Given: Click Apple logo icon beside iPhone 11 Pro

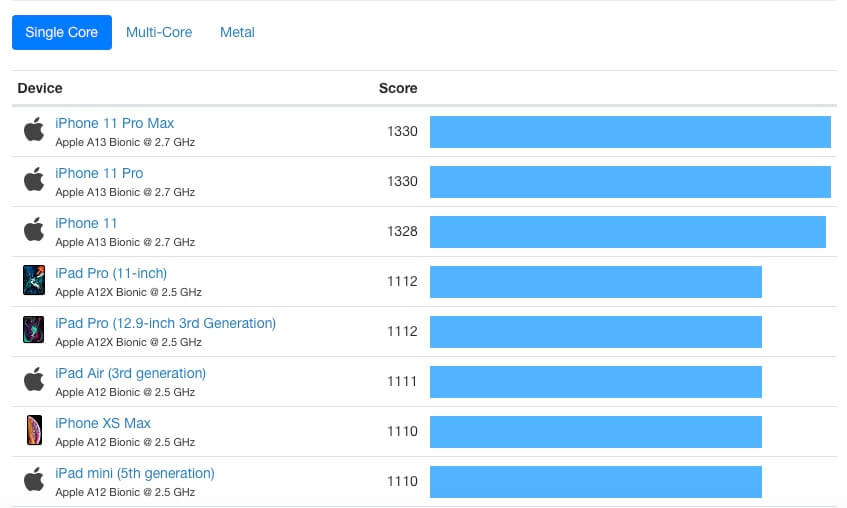Looking at the screenshot, I should pyautogui.click(x=34, y=180).
